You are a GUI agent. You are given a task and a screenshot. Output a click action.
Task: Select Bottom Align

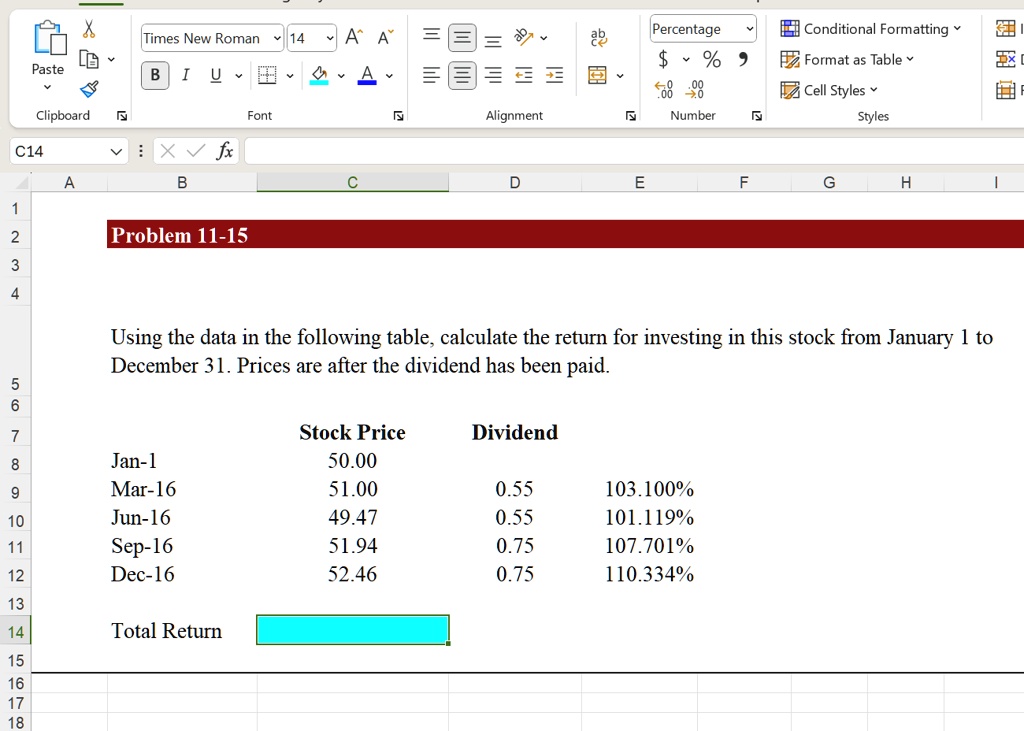pyautogui.click(x=493, y=41)
